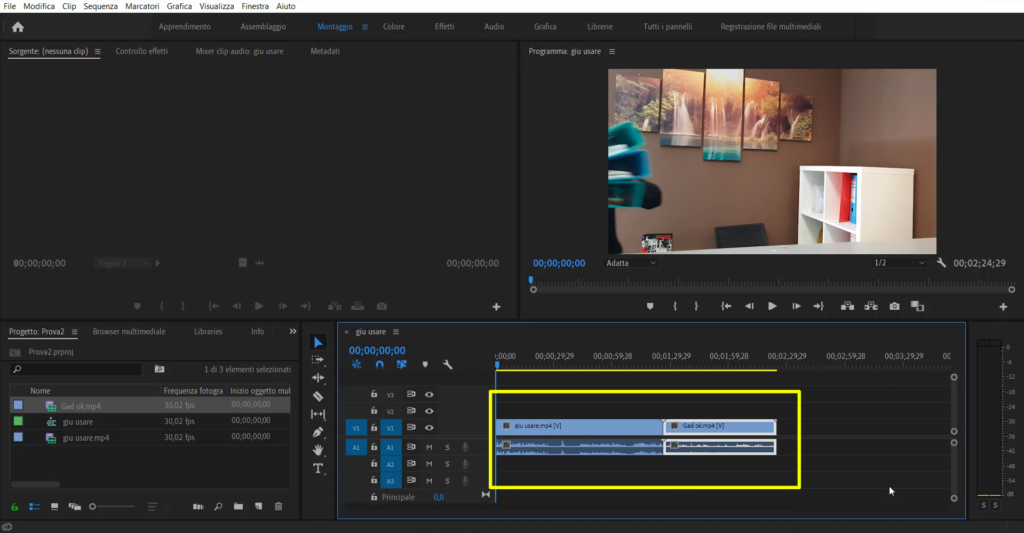Open the 1/2 playback resolution dropdown
The width and height of the screenshot is (1024, 533).
click(899, 263)
